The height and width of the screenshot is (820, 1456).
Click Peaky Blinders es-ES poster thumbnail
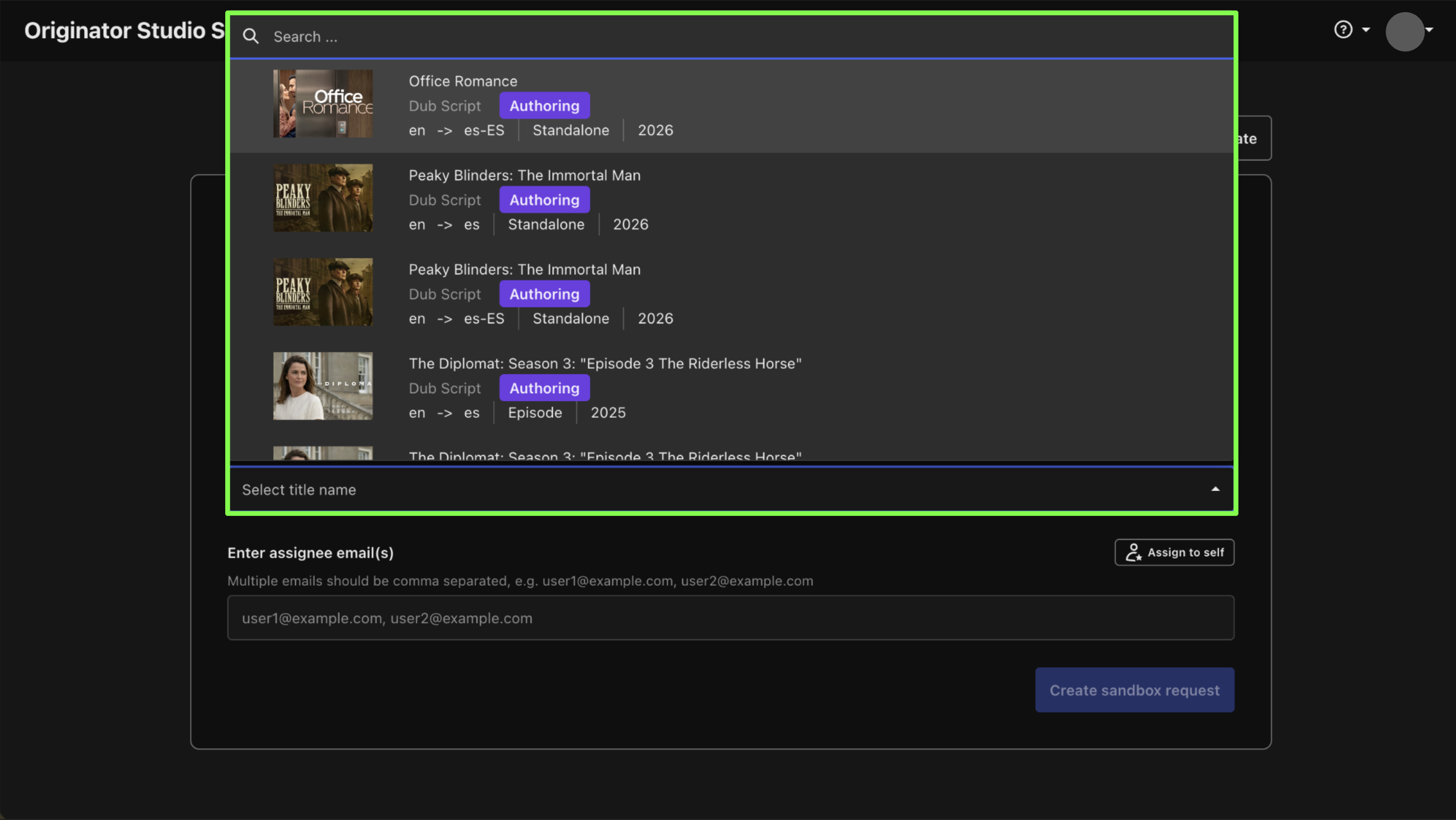pyautogui.click(x=323, y=292)
